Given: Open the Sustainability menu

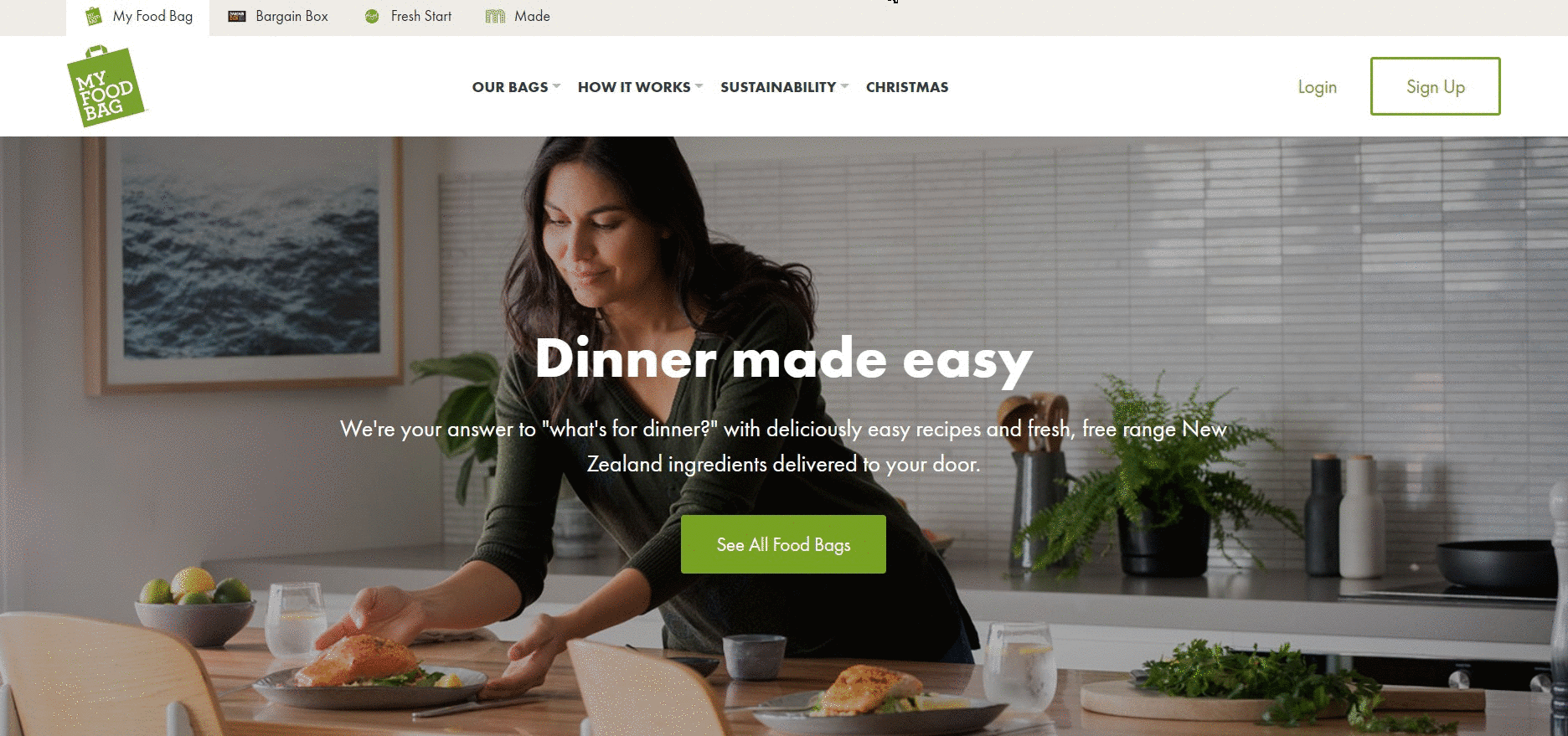Looking at the screenshot, I should 778,87.
